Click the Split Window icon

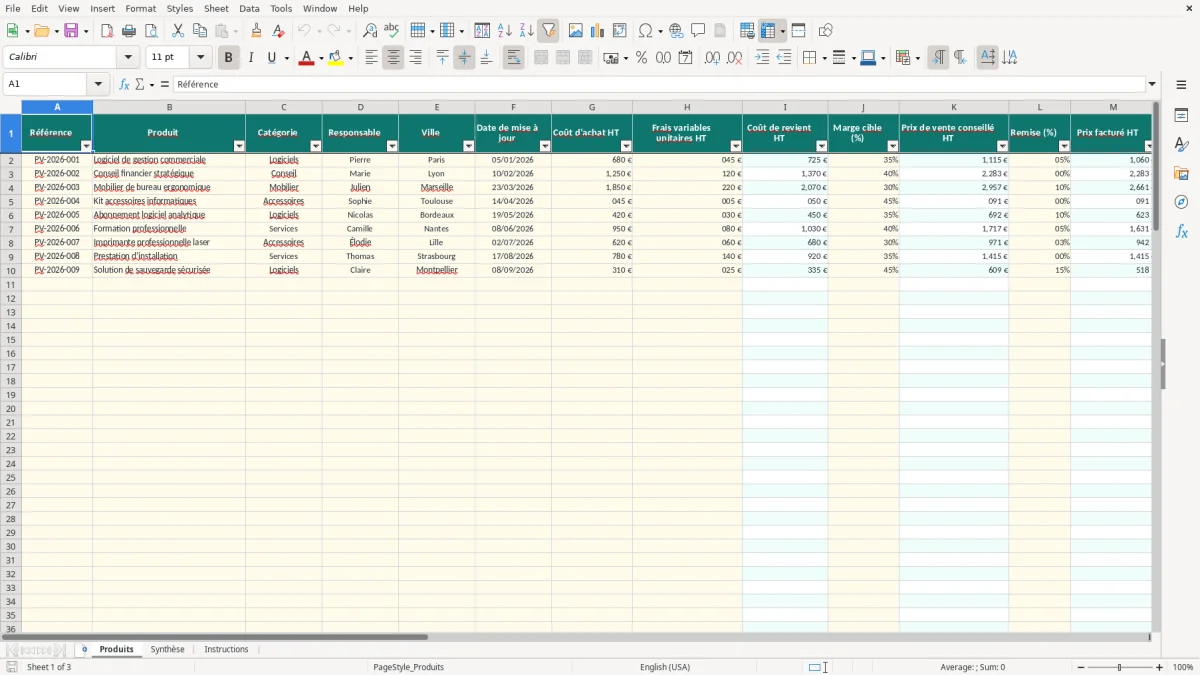pyautogui.click(x=798, y=31)
